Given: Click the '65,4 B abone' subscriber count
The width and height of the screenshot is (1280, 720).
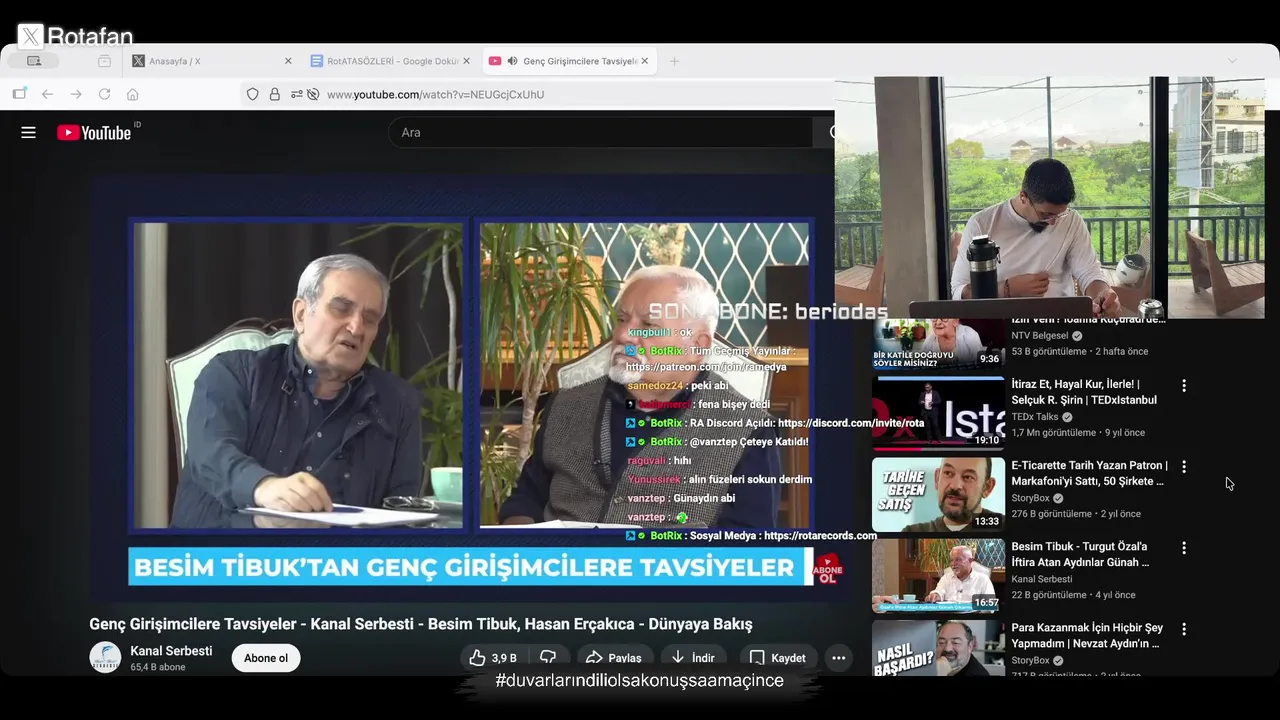Looking at the screenshot, I should (x=158, y=667).
